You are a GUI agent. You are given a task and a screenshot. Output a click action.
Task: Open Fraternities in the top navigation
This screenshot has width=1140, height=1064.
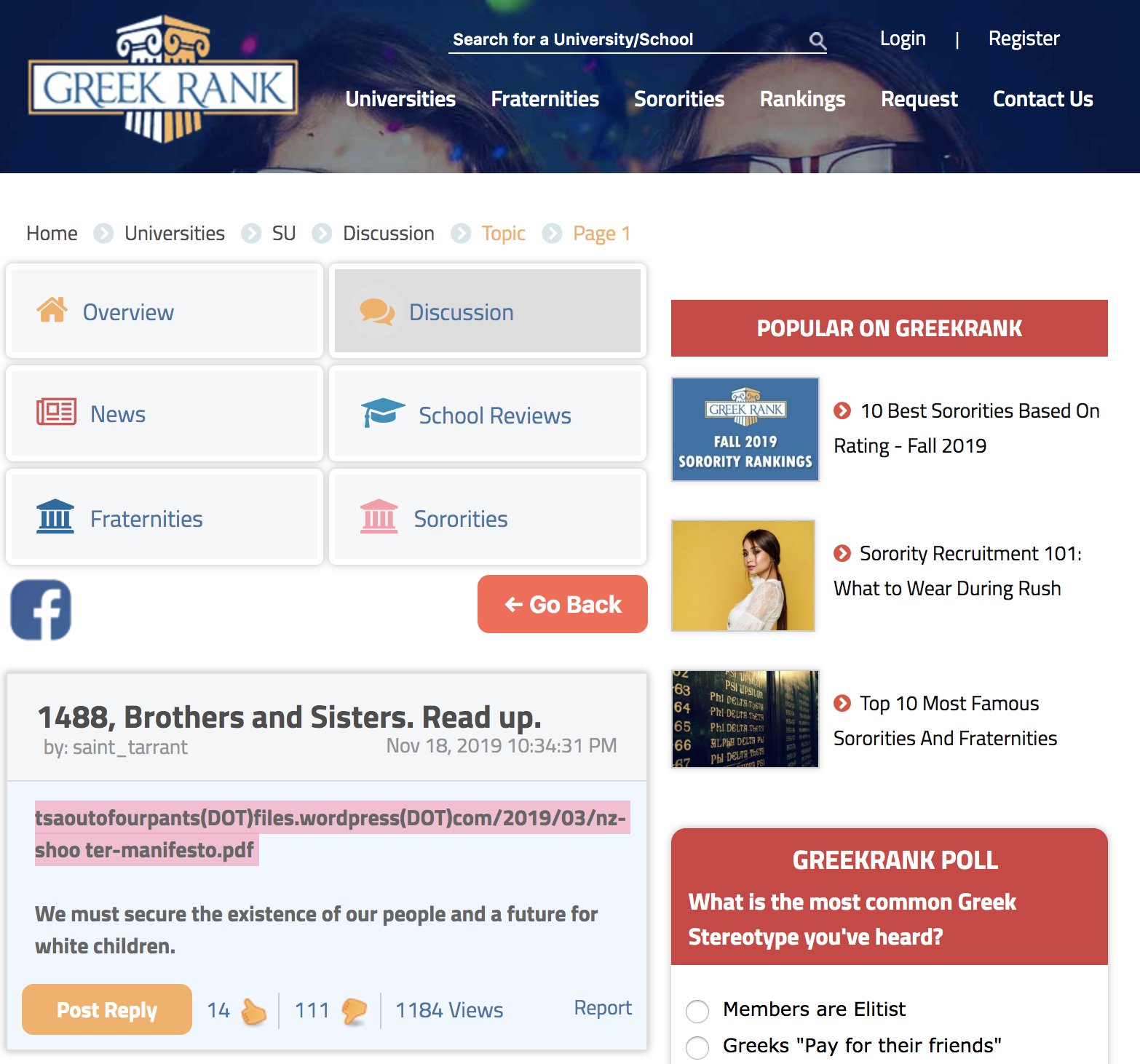point(545,99)
